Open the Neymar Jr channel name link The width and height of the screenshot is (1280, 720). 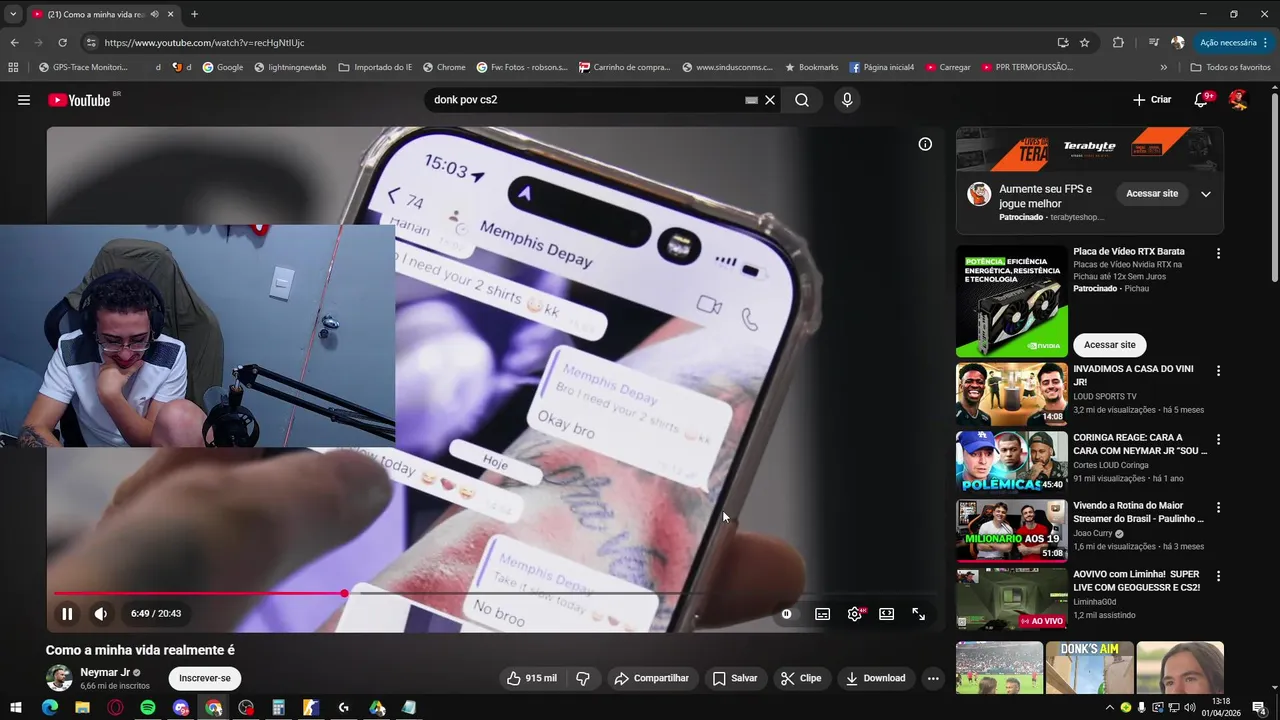click(105, 673)
